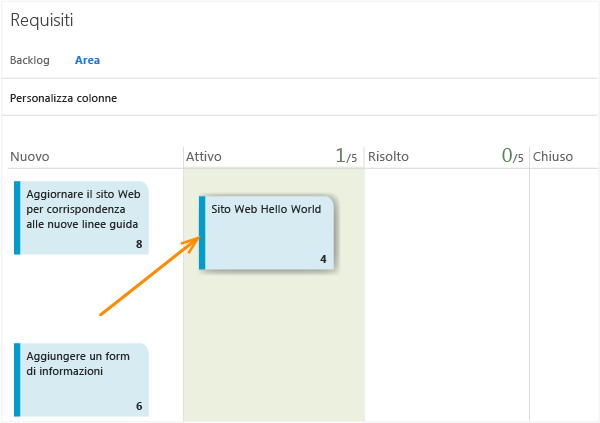Click the Chiuso column header
This screenshot has height=423, width=600.
coord(553,156)
